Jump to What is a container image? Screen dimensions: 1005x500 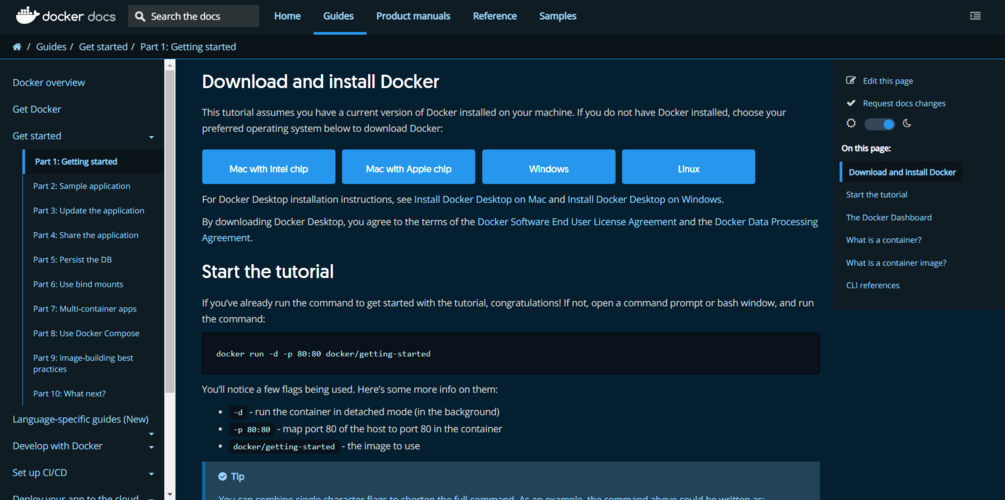point(896,263)
